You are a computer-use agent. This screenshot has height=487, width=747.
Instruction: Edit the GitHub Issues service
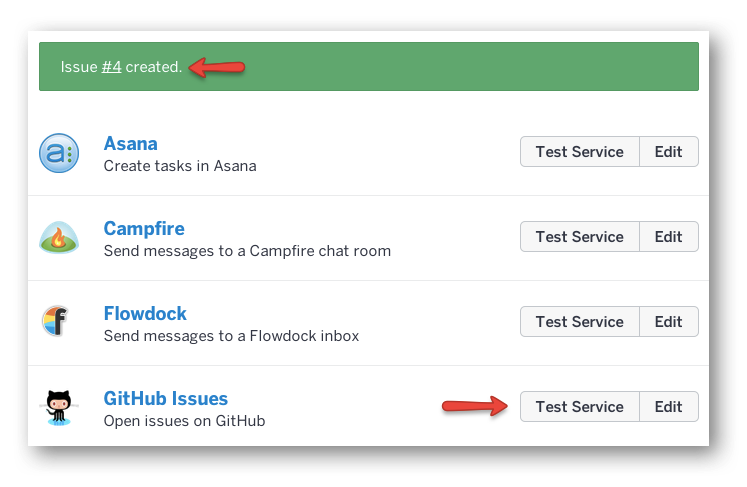668,407
